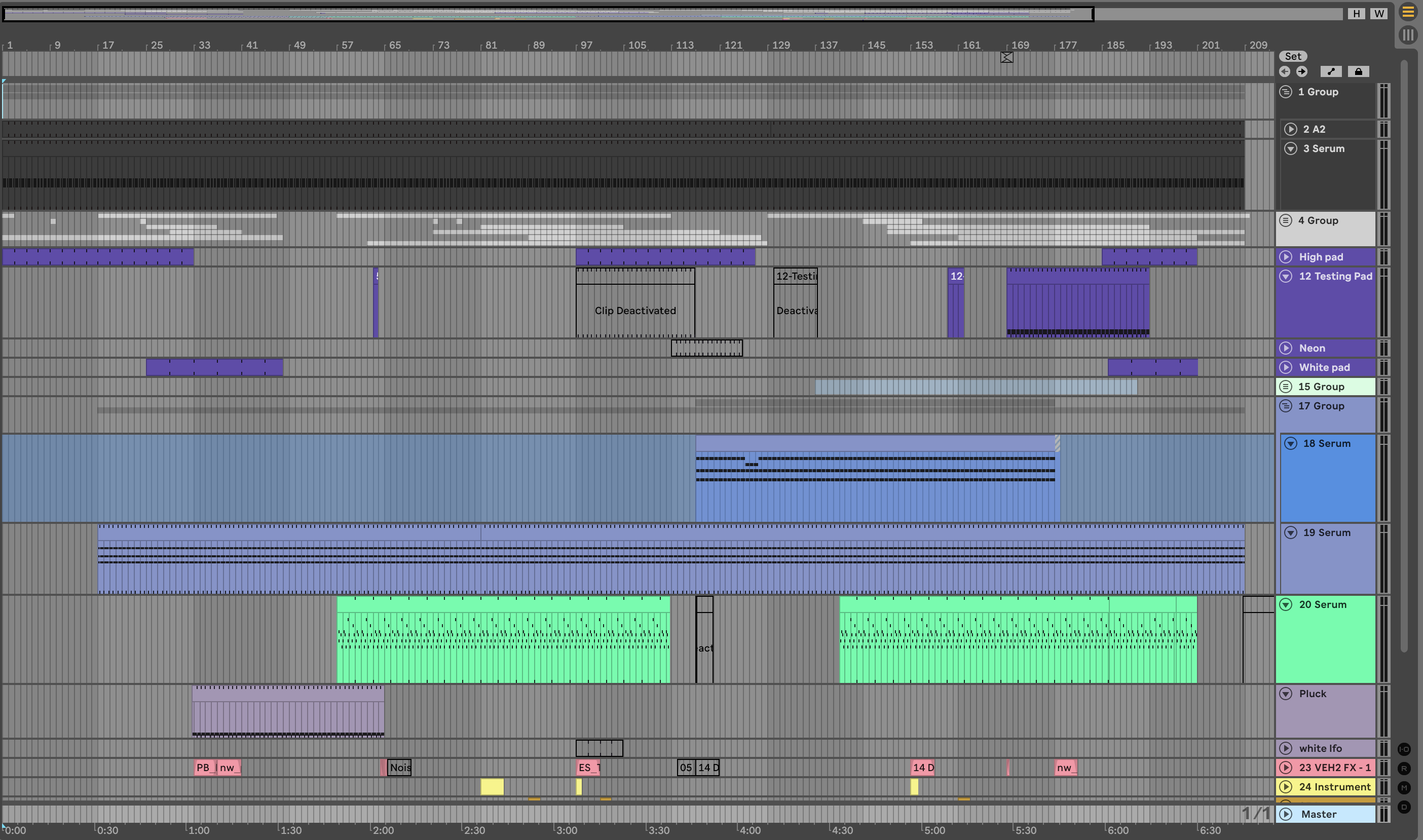Select the Pluck track's purple-grey clip

288,711
